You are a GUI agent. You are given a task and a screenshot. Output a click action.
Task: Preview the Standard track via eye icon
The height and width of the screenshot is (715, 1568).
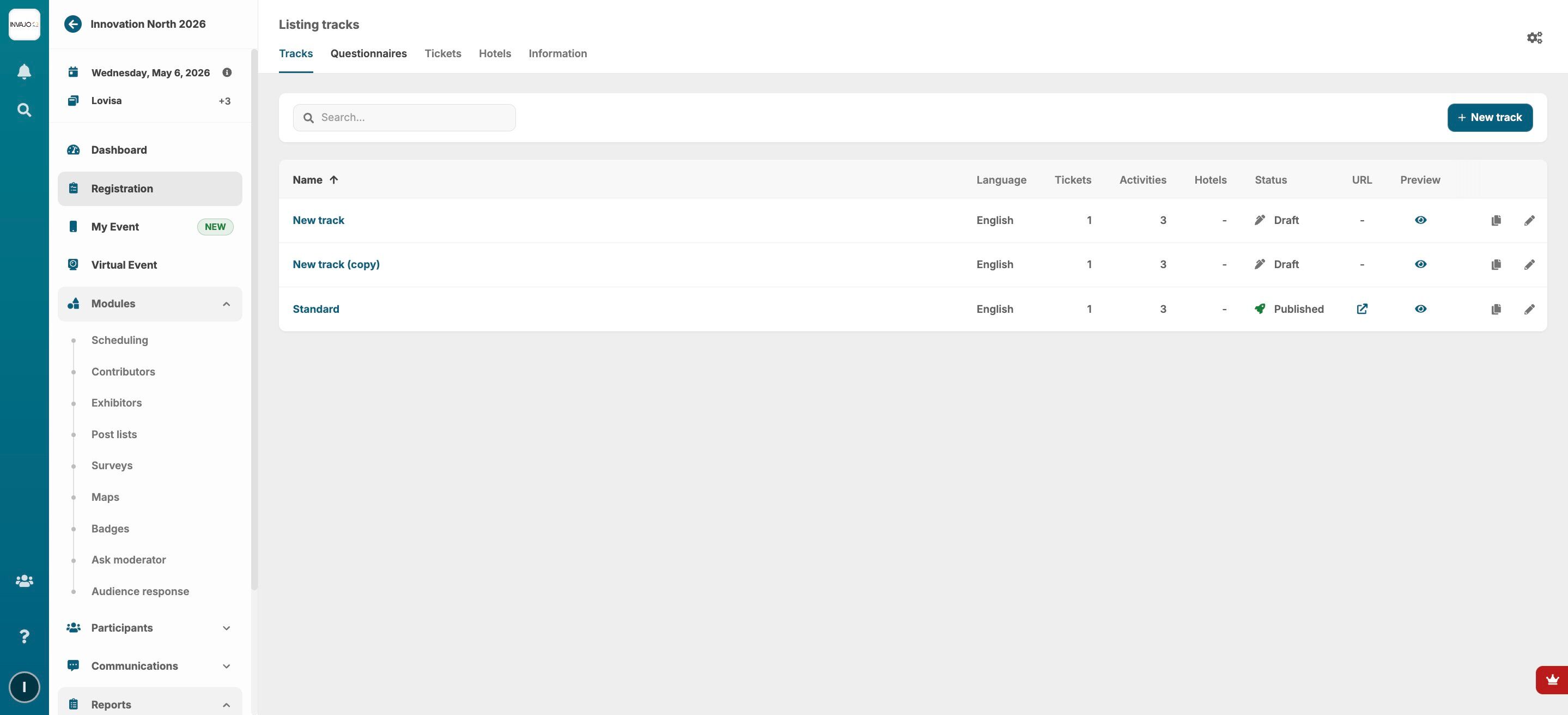(1420, 310)
